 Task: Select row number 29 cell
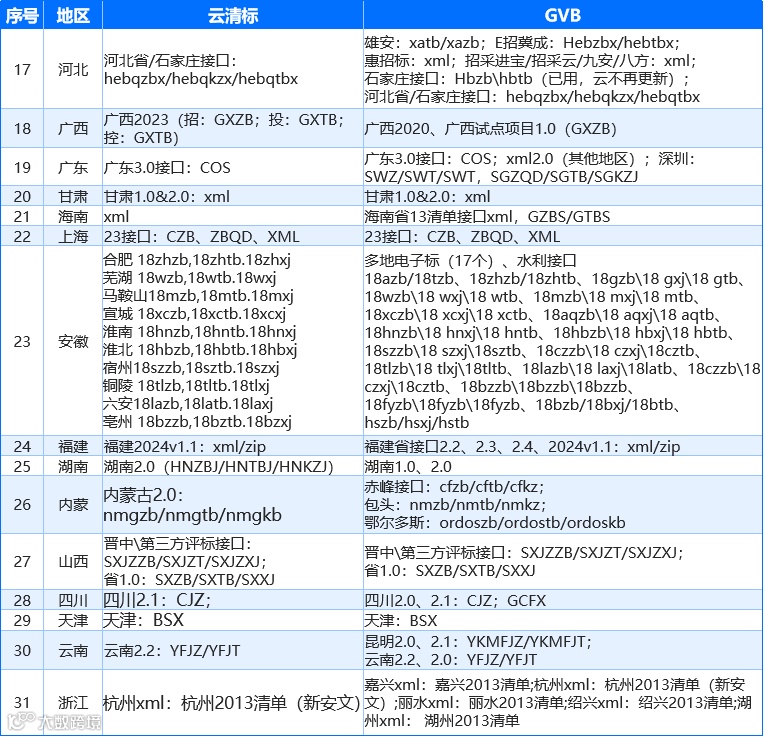click(x=22, y=620)
